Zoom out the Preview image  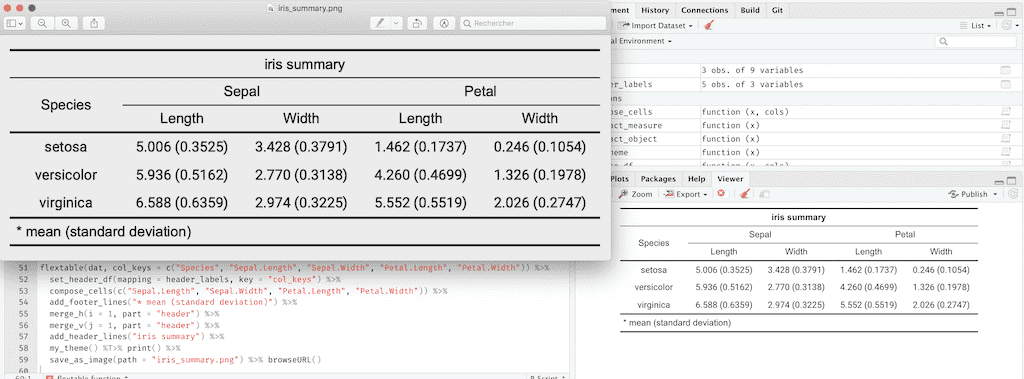pyautogui.click(x=42, y=23)
